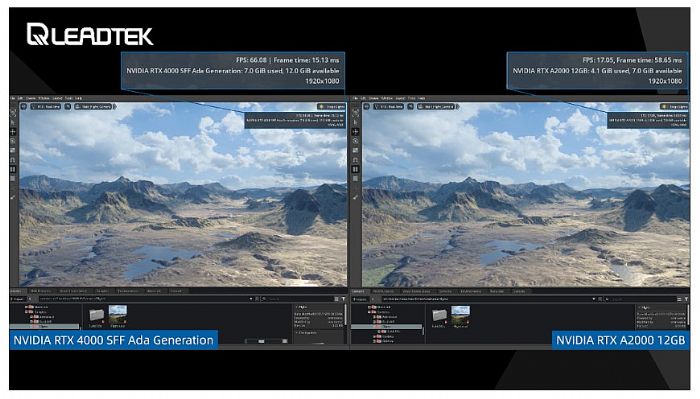The image size is (700, 399).
Task: Click the Search field in left content browser
Action: 297,299
